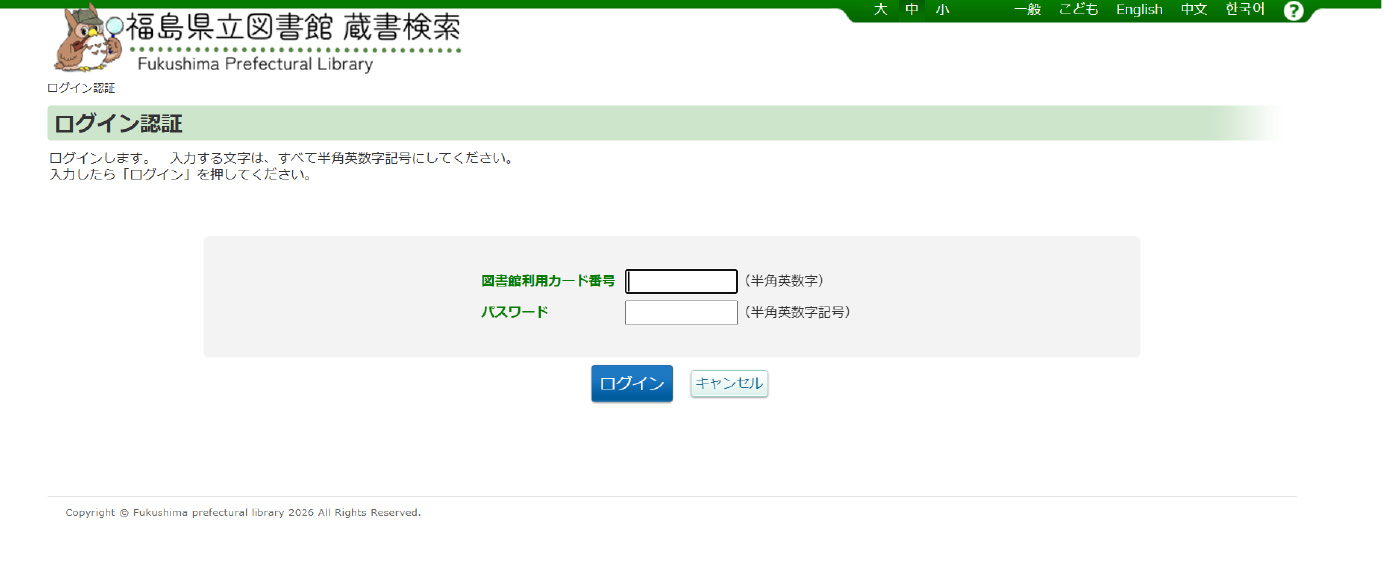Viewport: 1385px width, 570px height.
Task: Click the パスワード label
Action: (515, 312)
